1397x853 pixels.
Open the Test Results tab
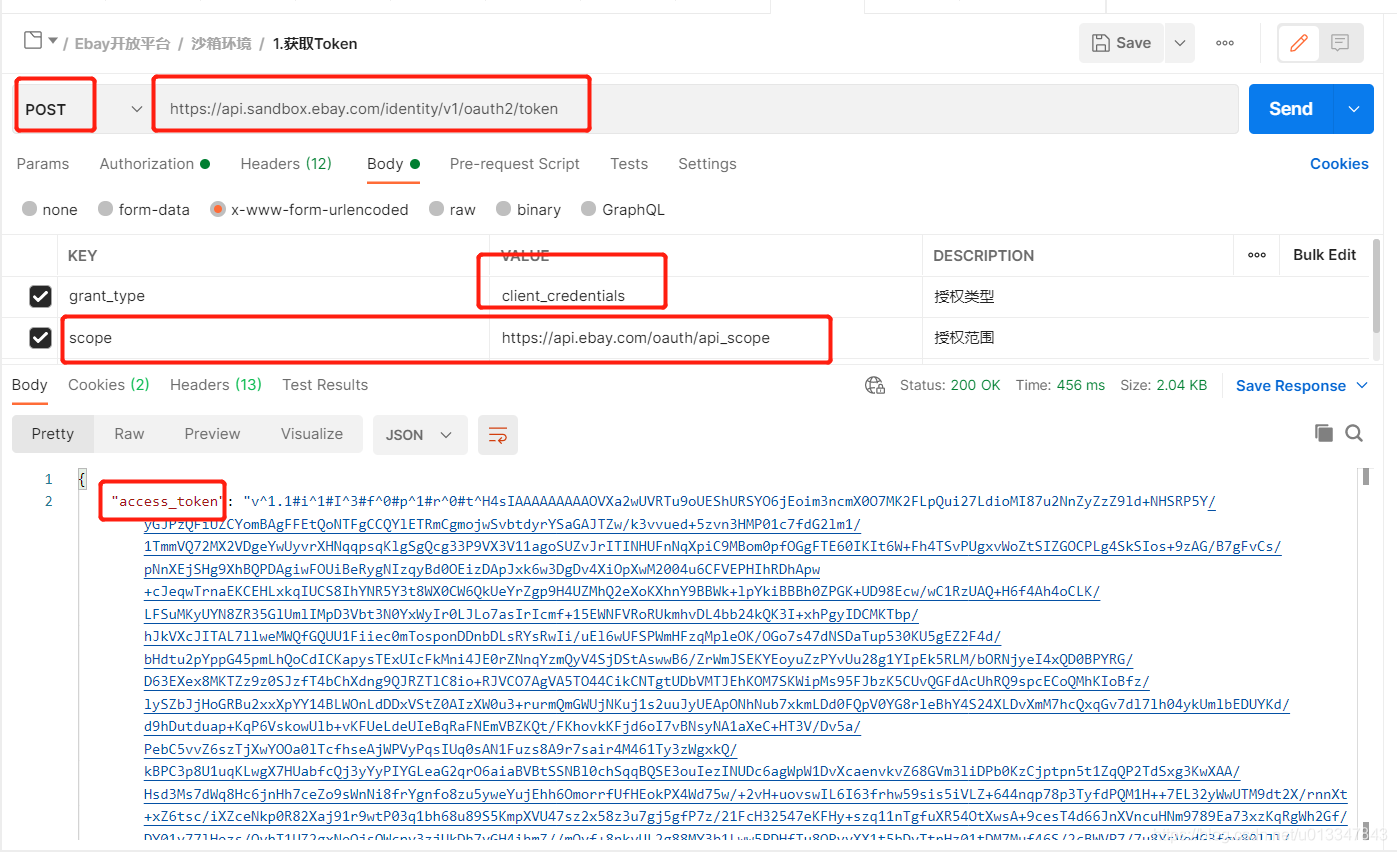tap(325, 385)
